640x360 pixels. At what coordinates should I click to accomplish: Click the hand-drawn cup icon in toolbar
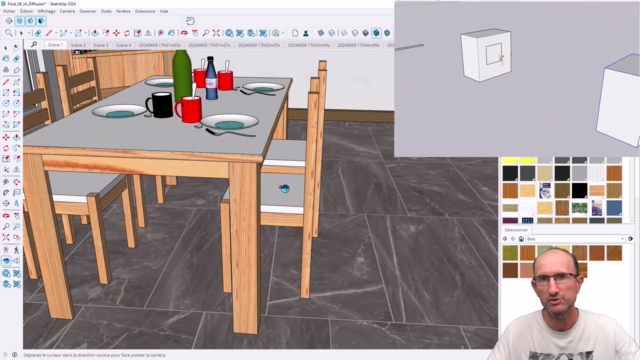click(190, 21)
